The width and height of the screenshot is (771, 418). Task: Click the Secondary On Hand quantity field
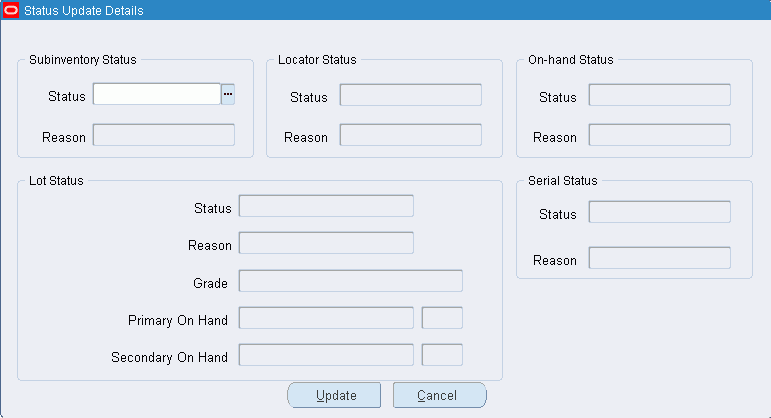tap(326, 355)
